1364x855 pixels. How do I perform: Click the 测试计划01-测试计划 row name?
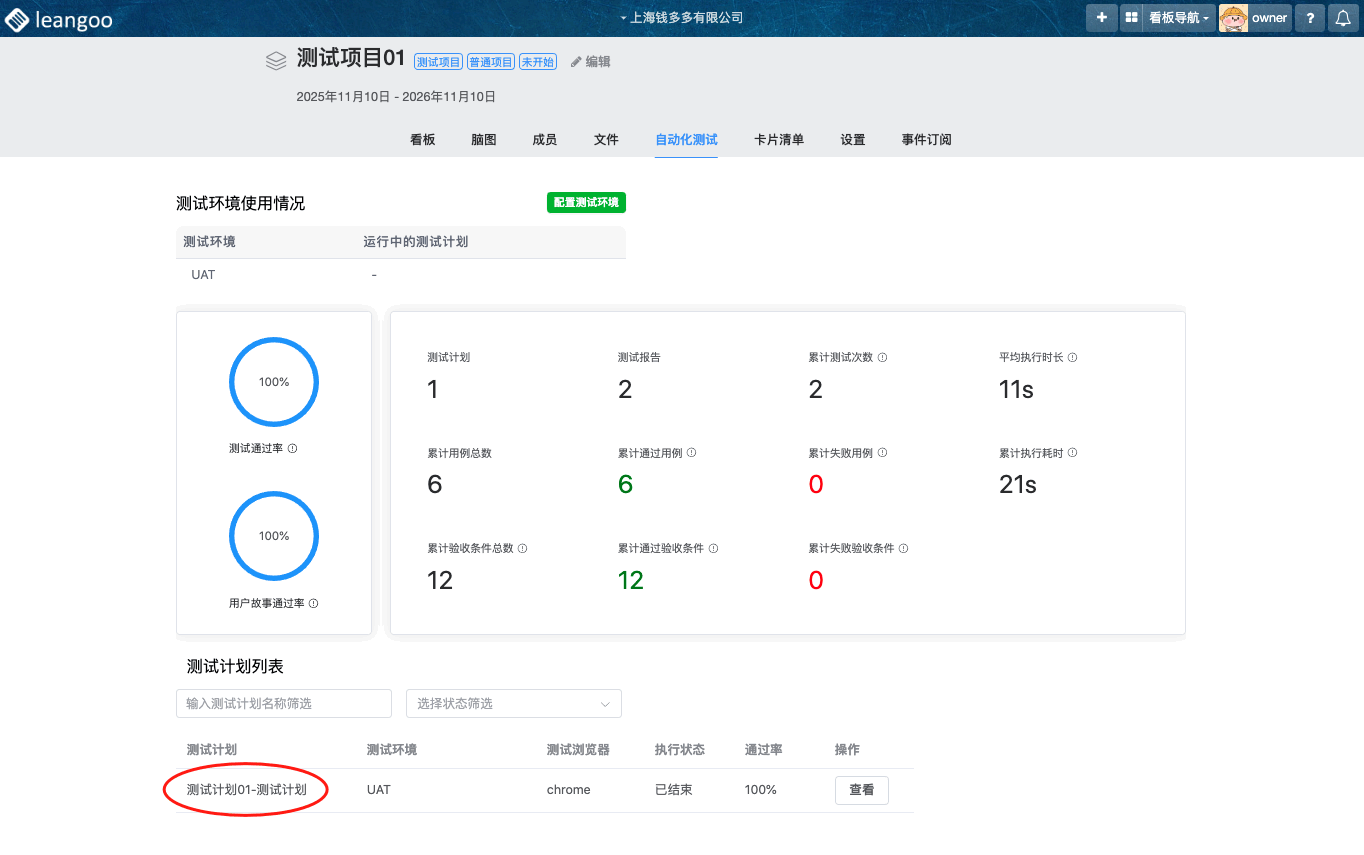tap(246, 790)
